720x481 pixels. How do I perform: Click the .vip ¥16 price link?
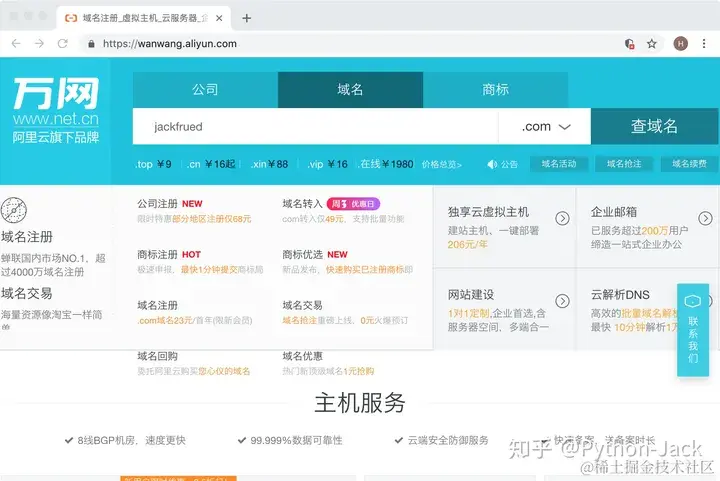click(x=327, y=164)
